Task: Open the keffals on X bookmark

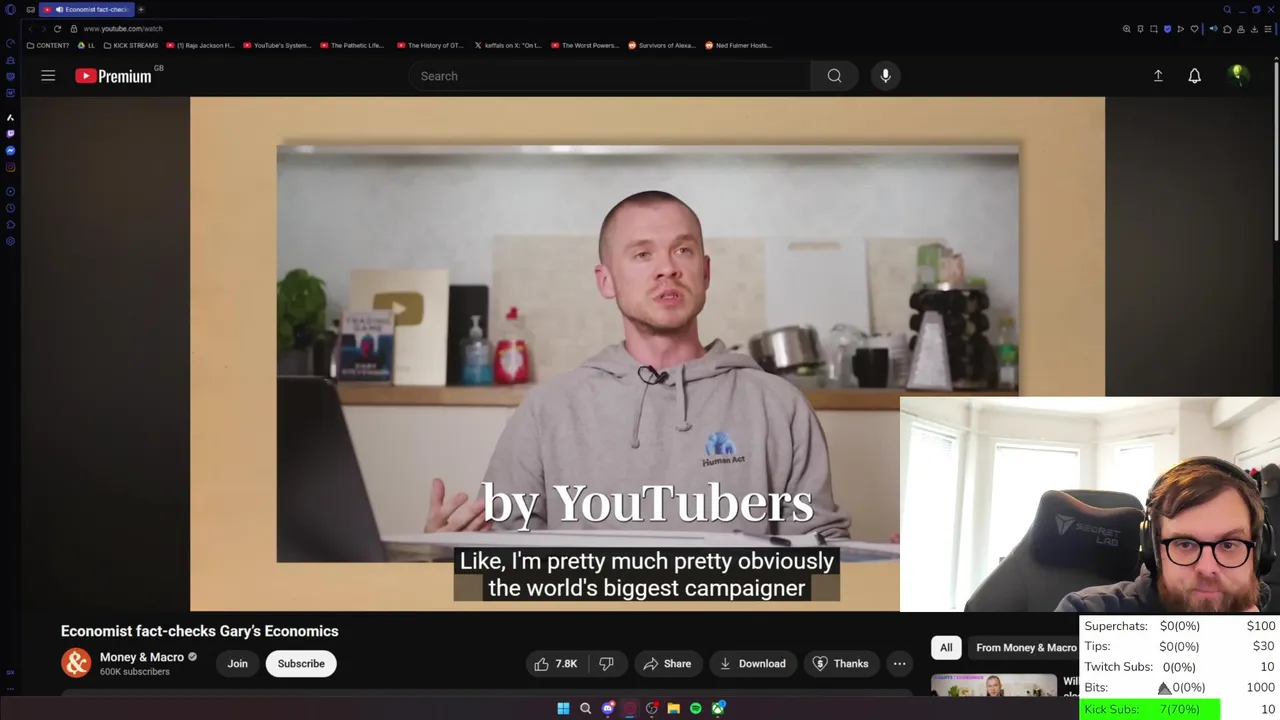Action: click(x=507, y=45)
